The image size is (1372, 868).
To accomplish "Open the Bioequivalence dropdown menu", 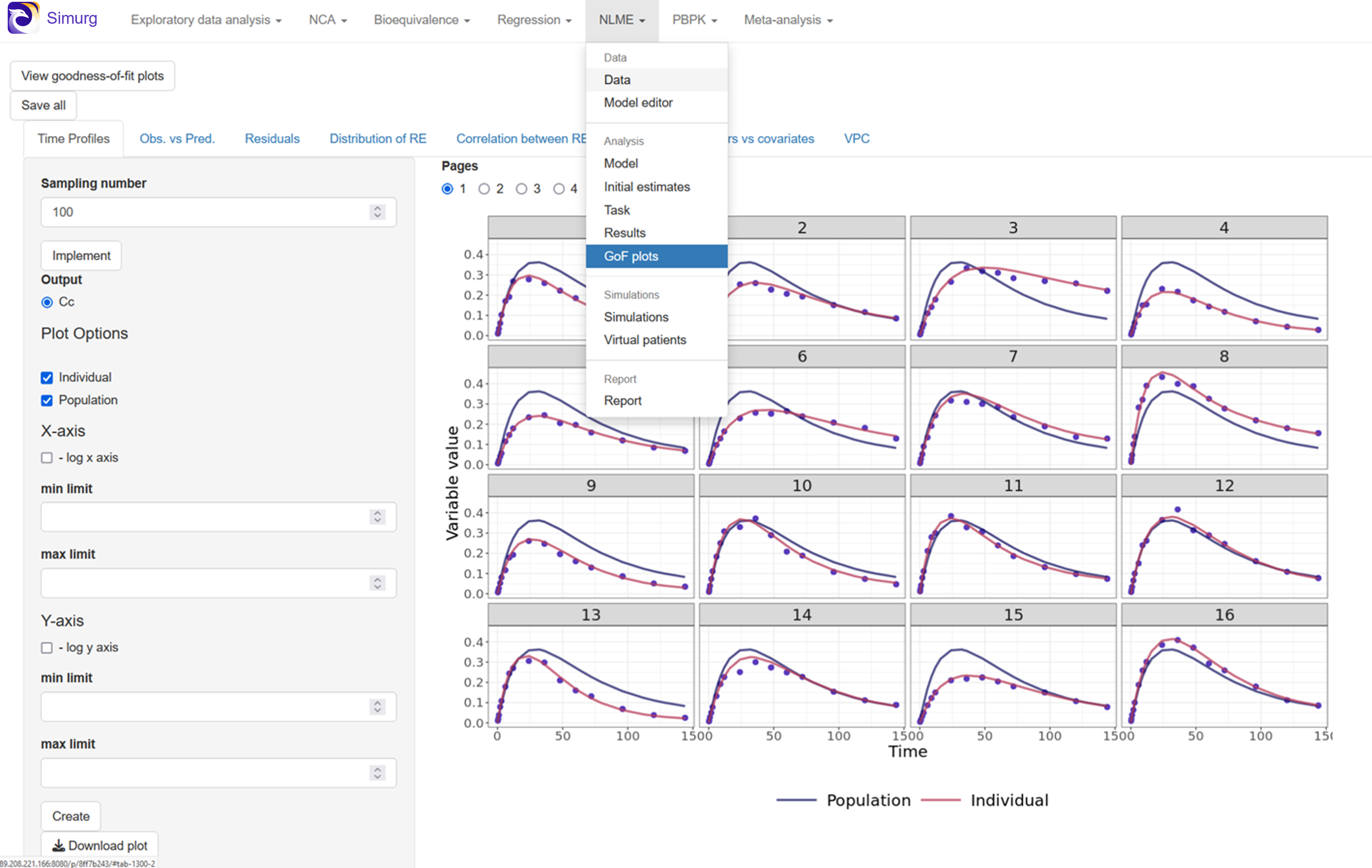I will click(421, 20).
